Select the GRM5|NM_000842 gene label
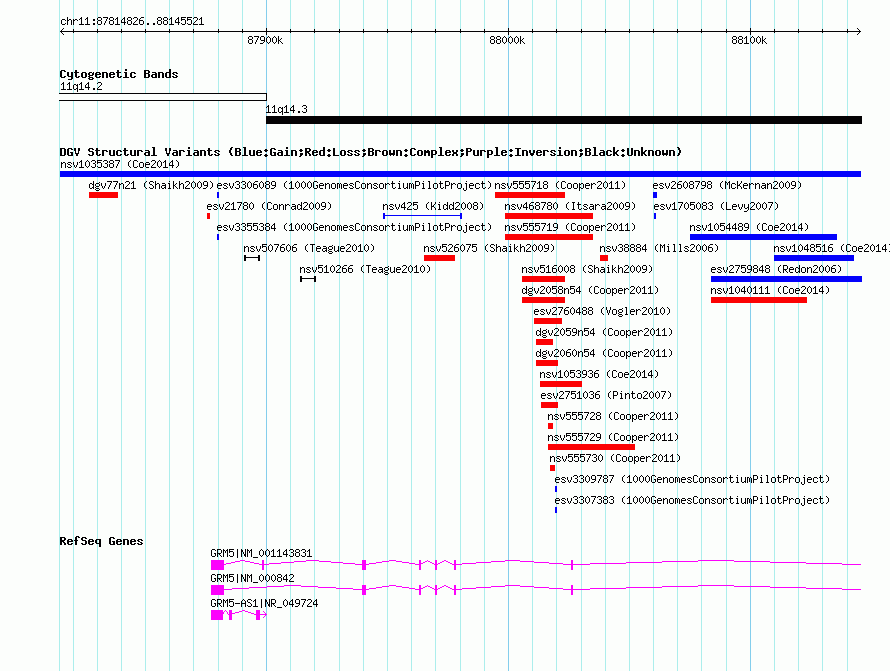890x671 pixels. coord(253,578)
